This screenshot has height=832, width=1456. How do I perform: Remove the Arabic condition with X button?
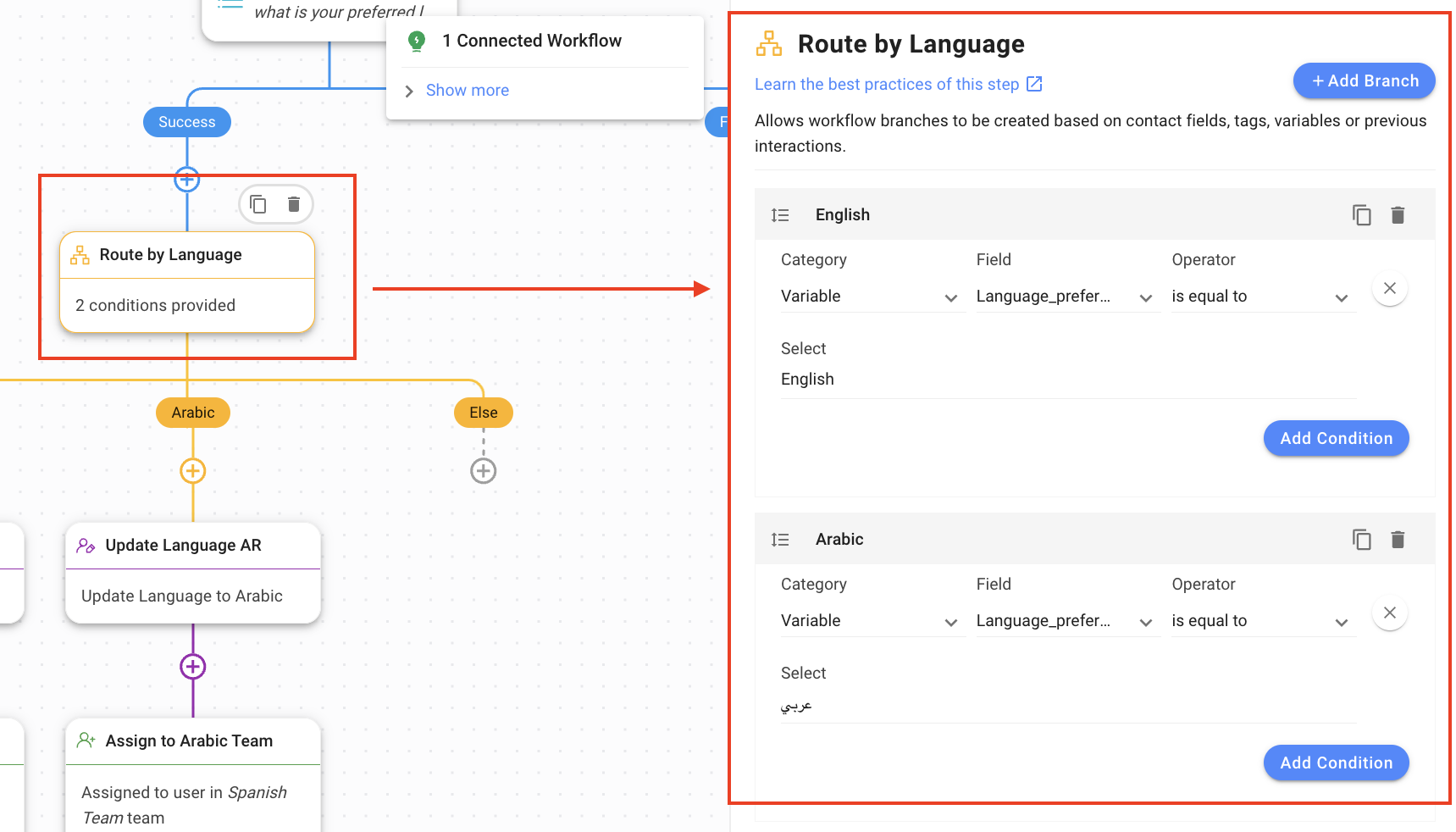[x=1389, y=613]
